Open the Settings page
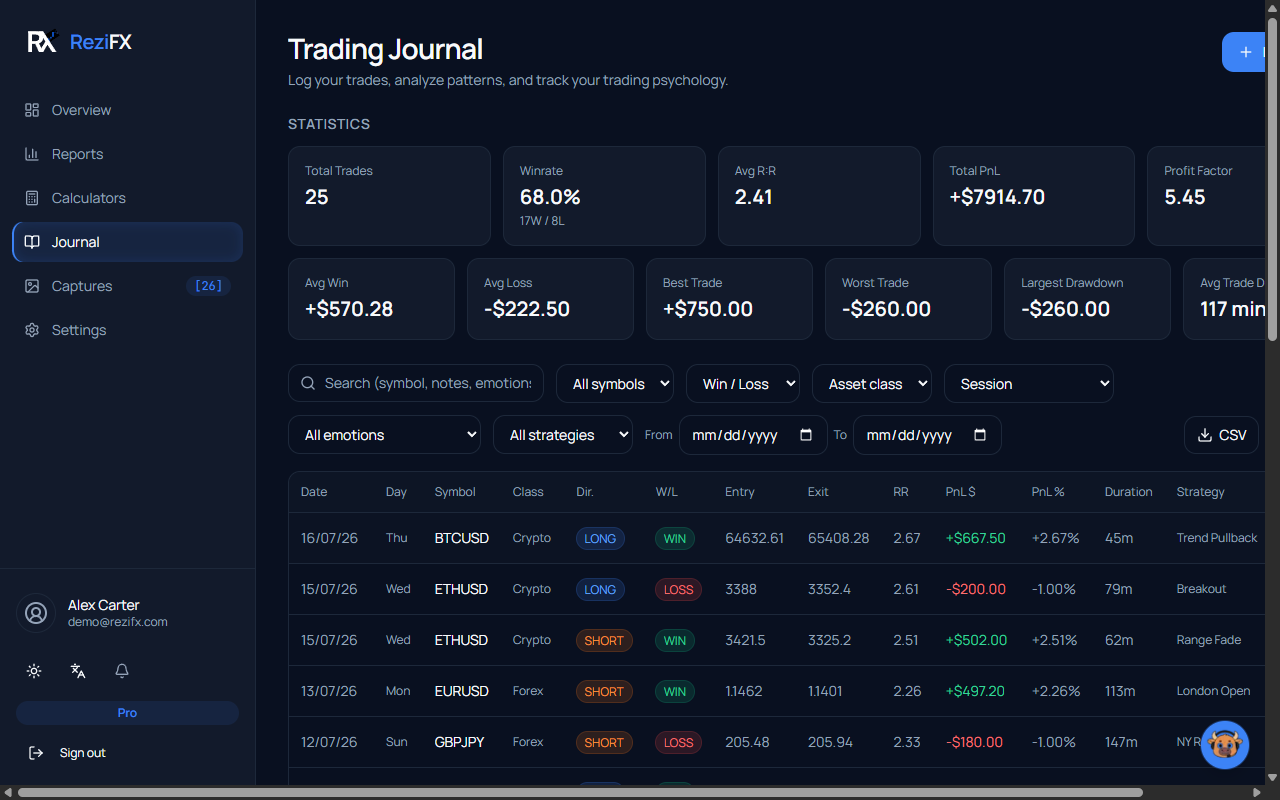This screenshot has width=1280, height=800. click(x=127, y=330)
